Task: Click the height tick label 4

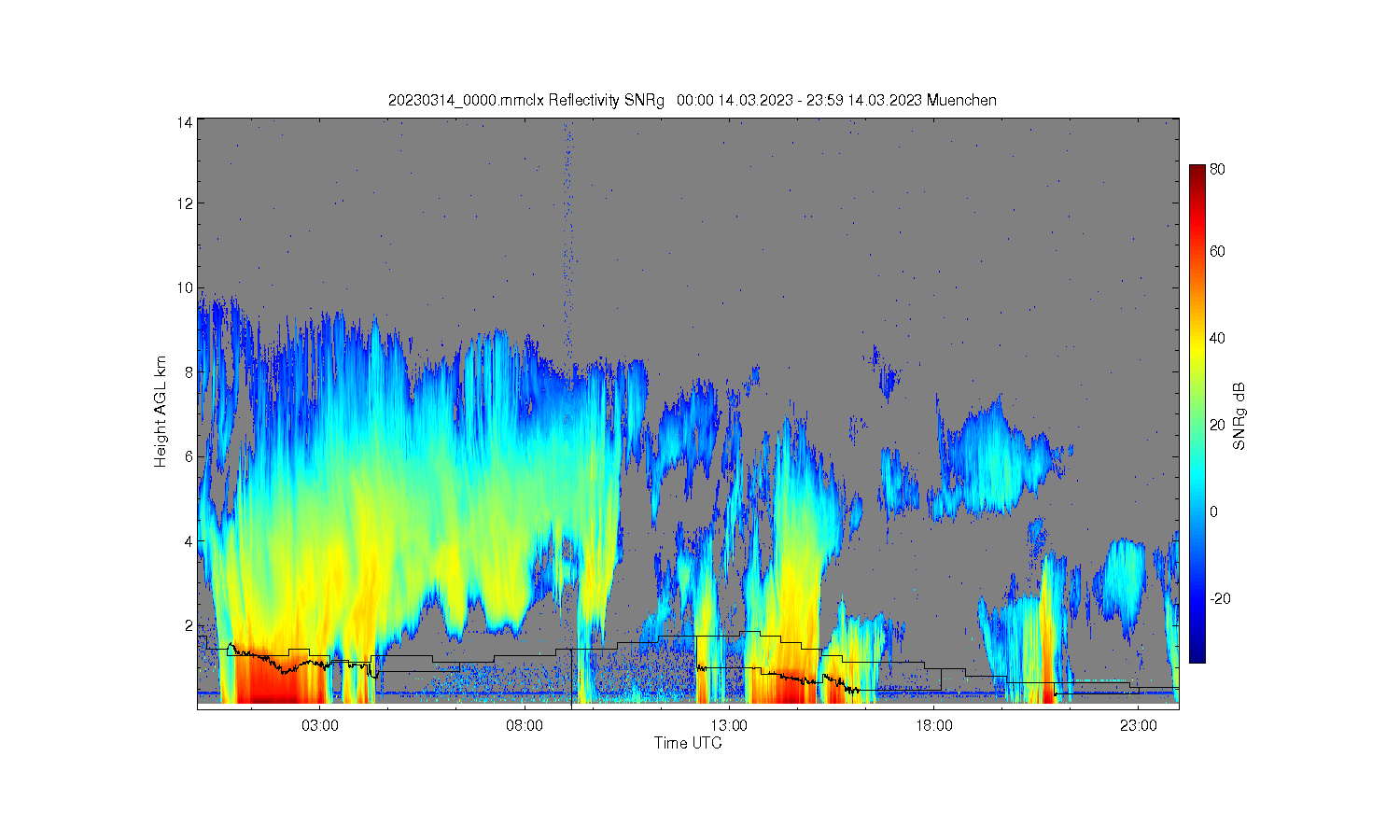Action: (x=189, y=540)
